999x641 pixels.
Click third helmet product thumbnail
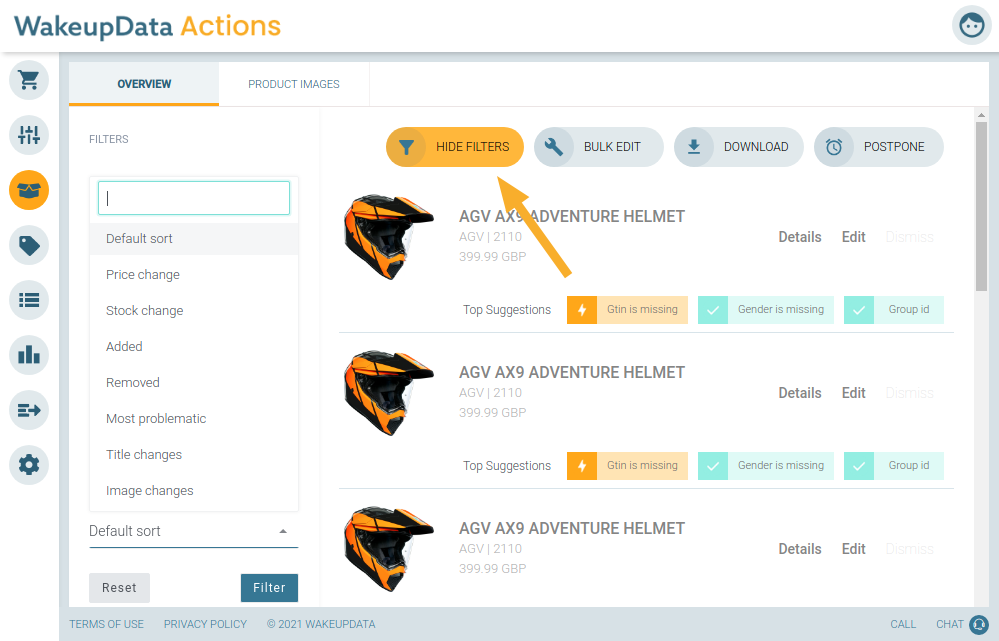pyautogui.click(x=388, y=549)
